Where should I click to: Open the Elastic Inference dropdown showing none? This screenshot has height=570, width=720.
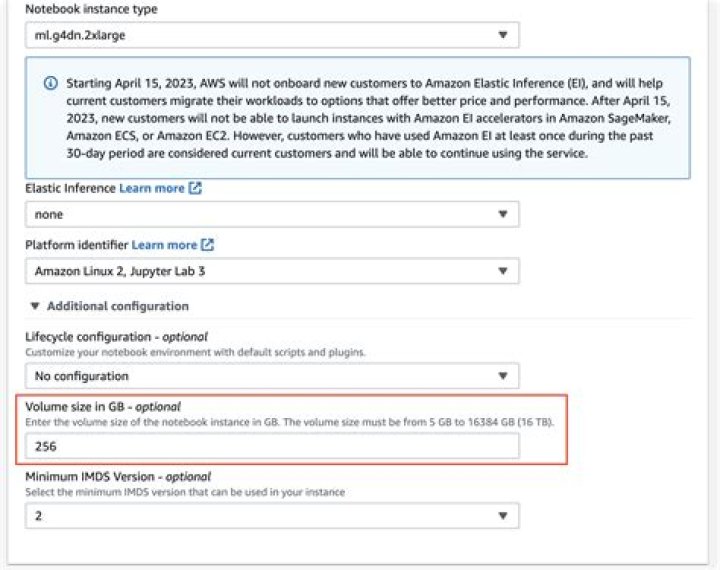click(x=272, y=214)
